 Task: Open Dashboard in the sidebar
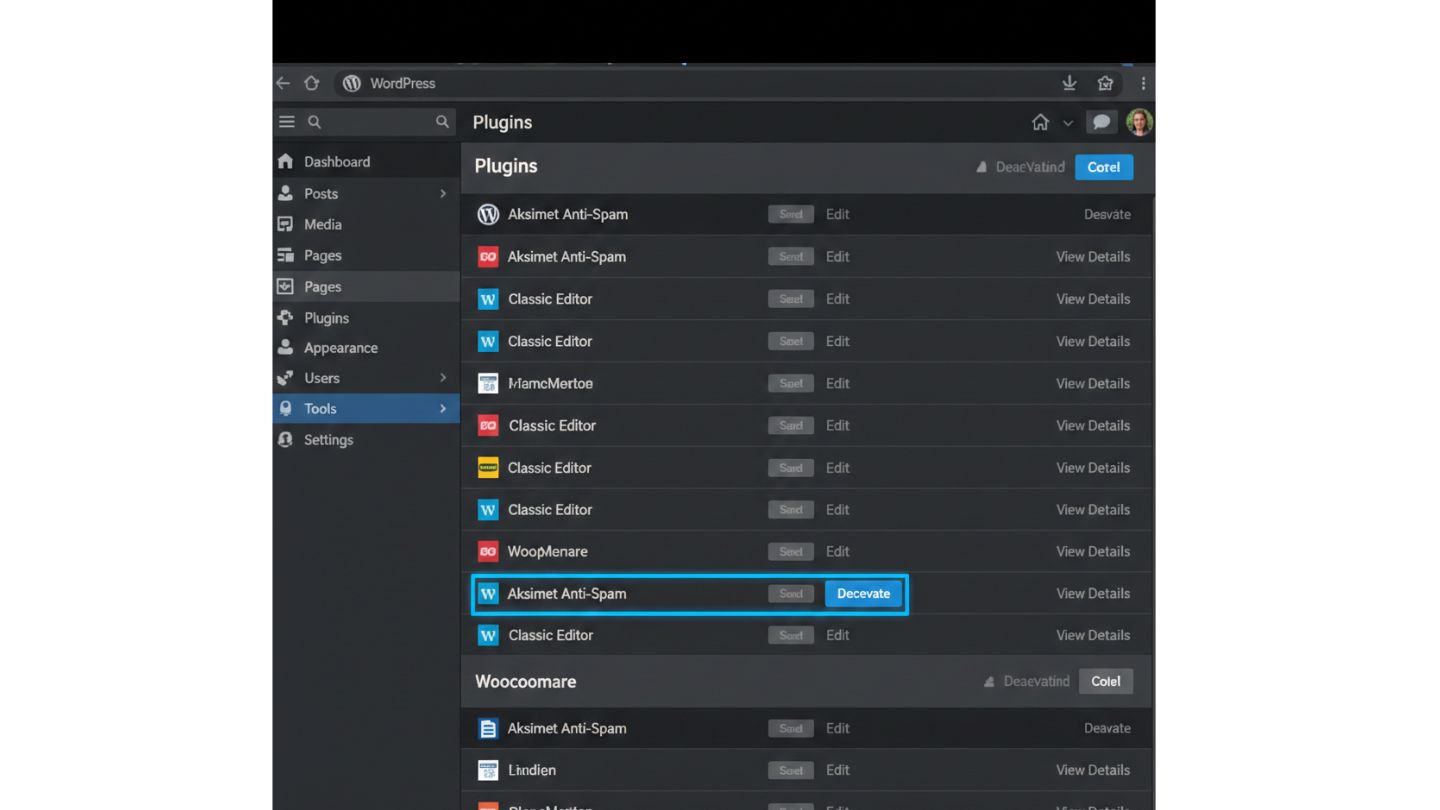[337, 162]
